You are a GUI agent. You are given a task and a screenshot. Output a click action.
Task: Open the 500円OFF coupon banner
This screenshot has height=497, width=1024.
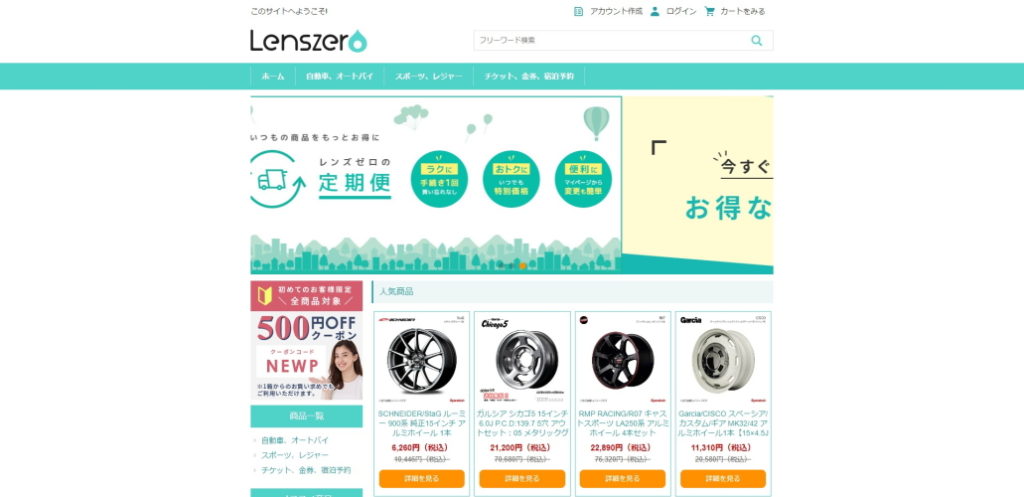306,340
